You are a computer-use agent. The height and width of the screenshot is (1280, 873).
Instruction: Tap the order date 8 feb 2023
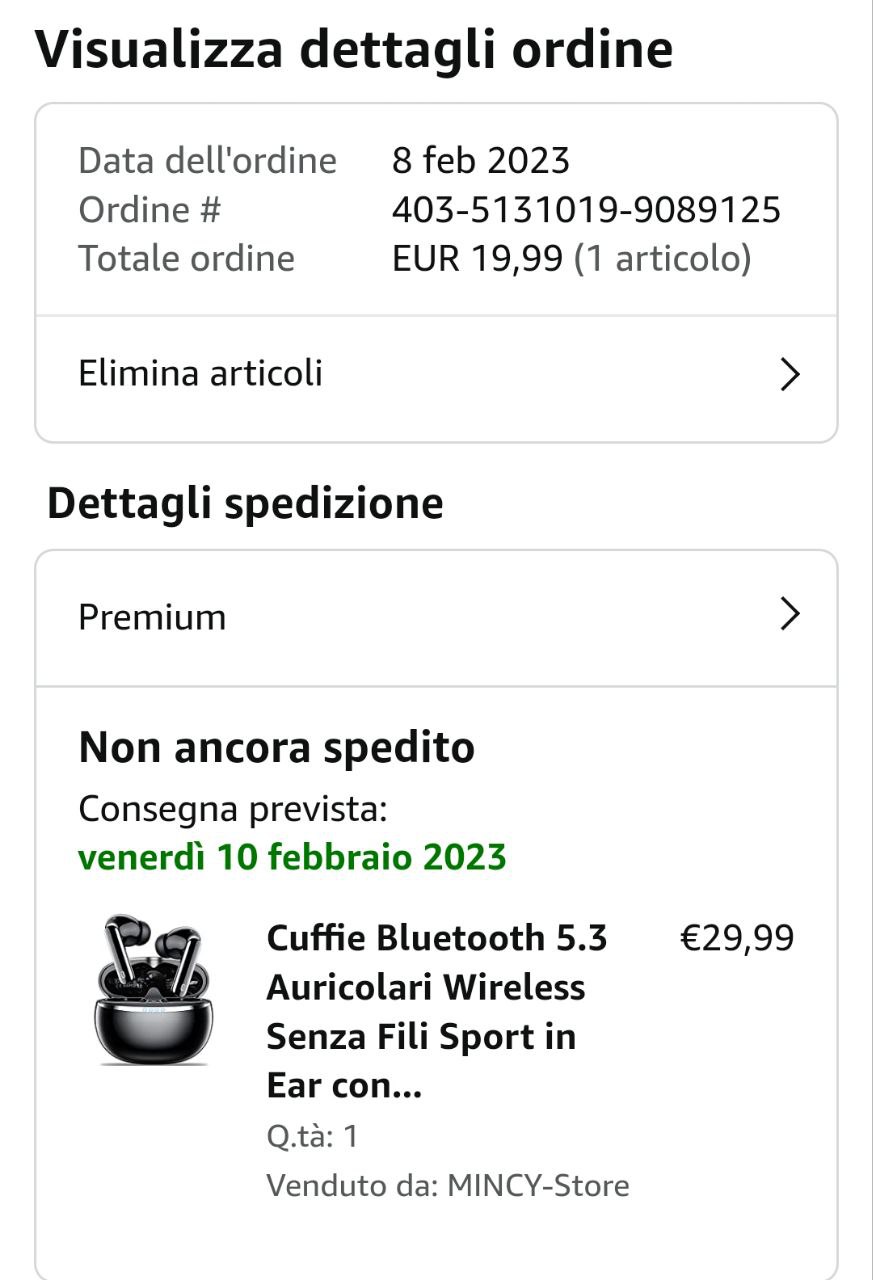click(481, 160)
